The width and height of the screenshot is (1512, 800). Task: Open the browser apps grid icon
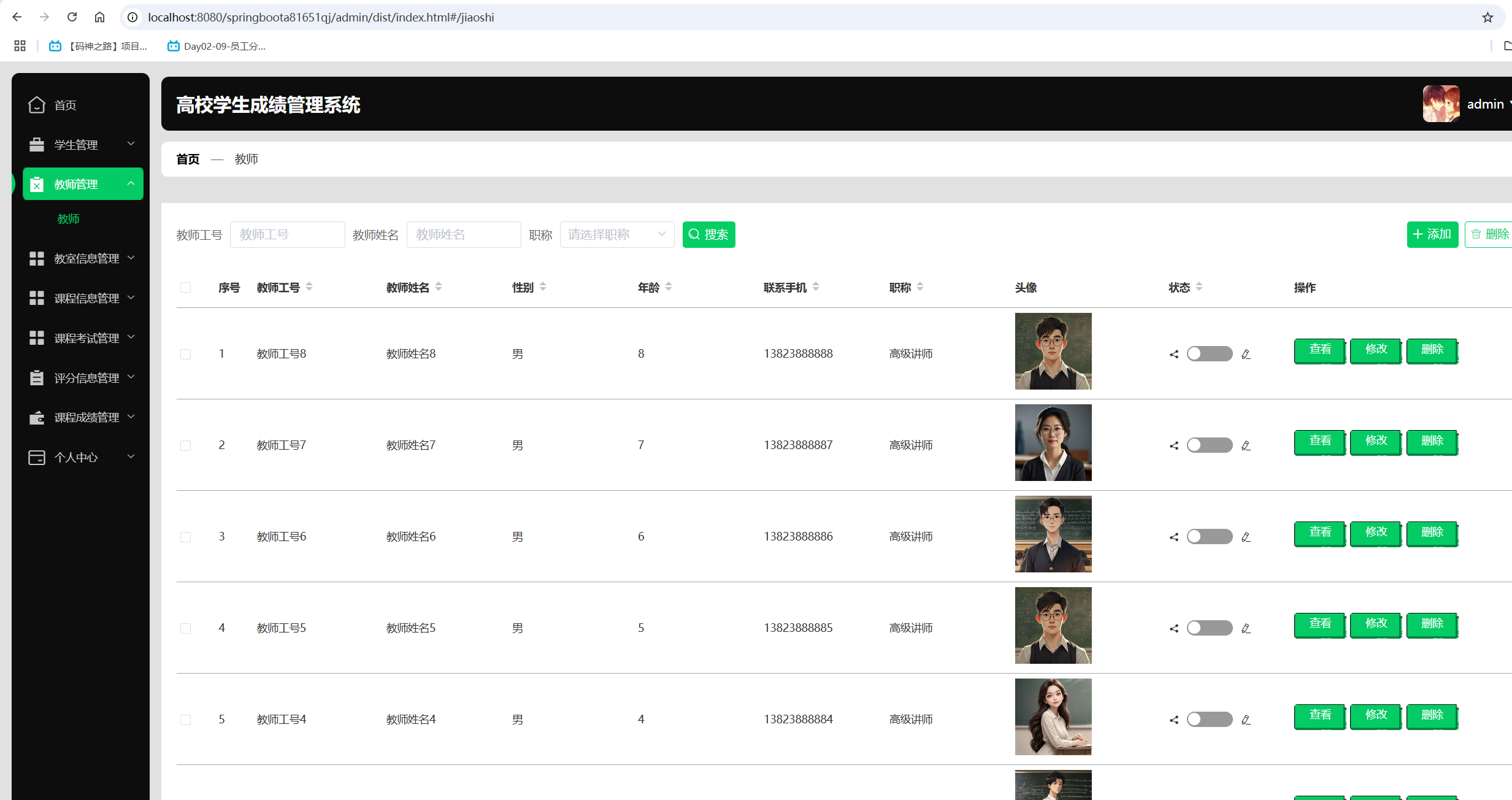tap(20, 46)
